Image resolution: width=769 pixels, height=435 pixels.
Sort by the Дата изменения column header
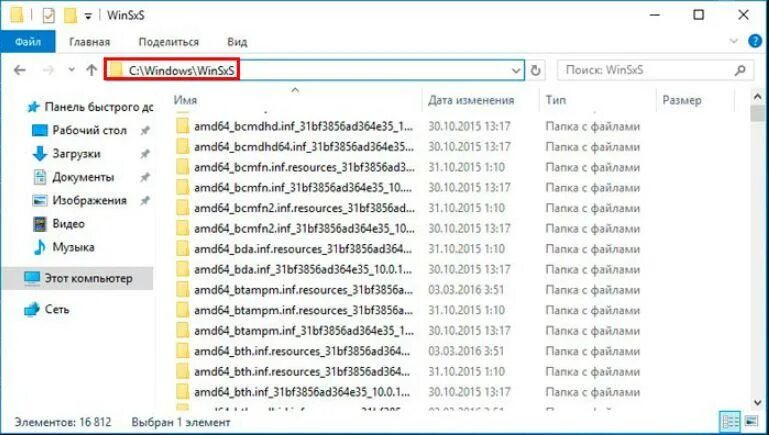(x=471, y=100)
